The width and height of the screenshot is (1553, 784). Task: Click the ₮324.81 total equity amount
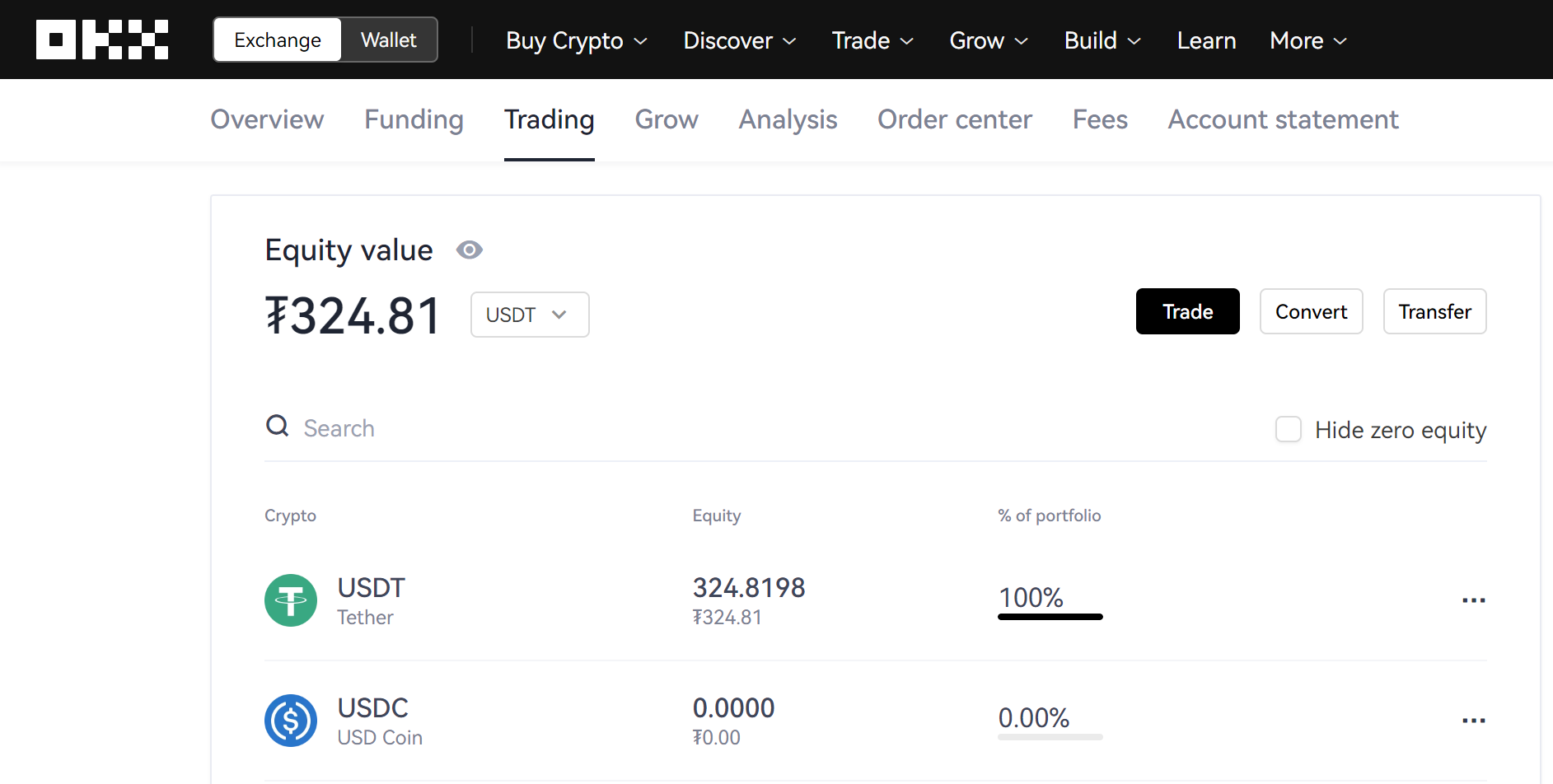pyautogui.click(x=353, y=316)
